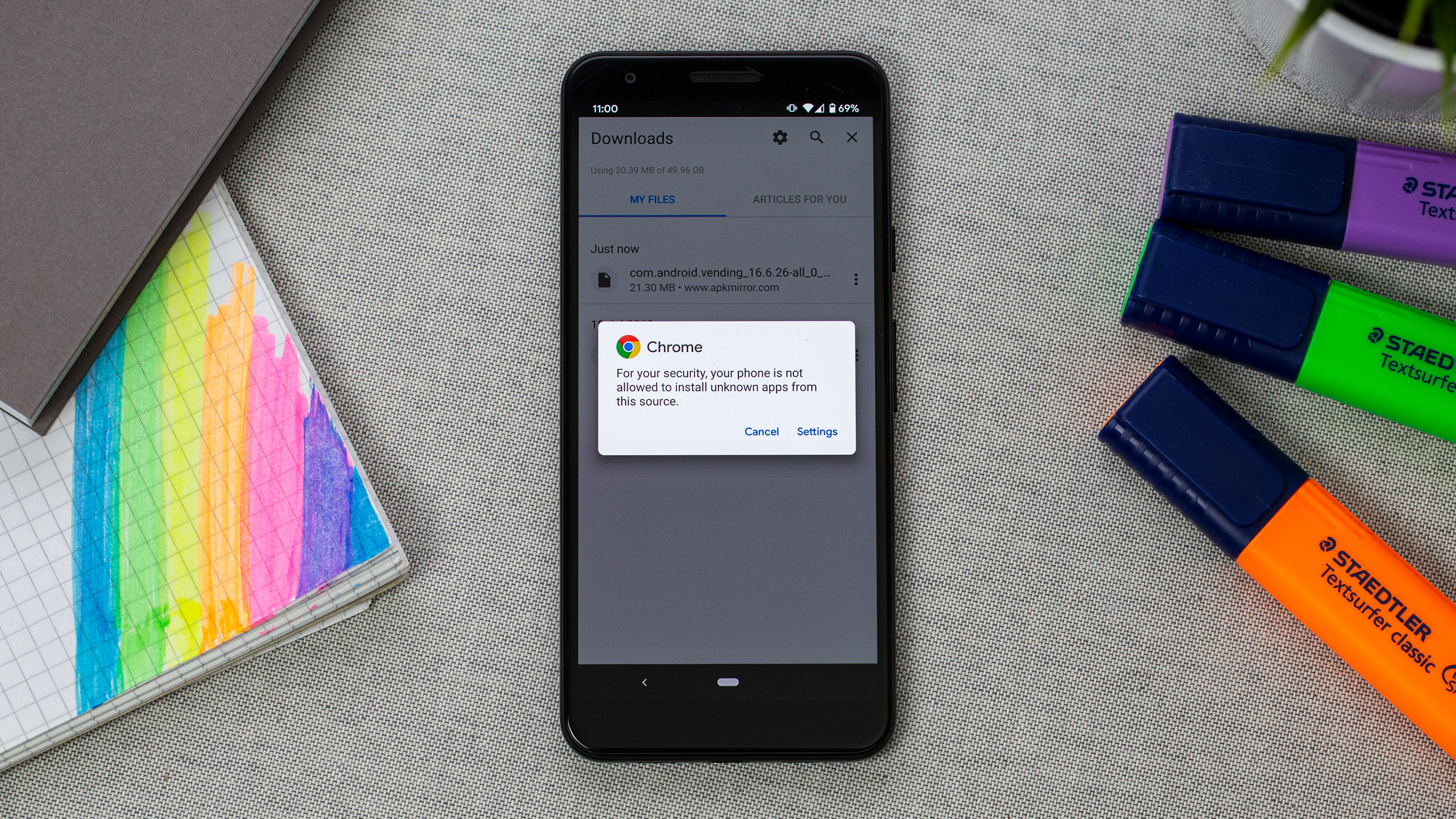This screenshot has height=819, width=1456.
Task: Expand the Just now section
Action: point(614,248)
